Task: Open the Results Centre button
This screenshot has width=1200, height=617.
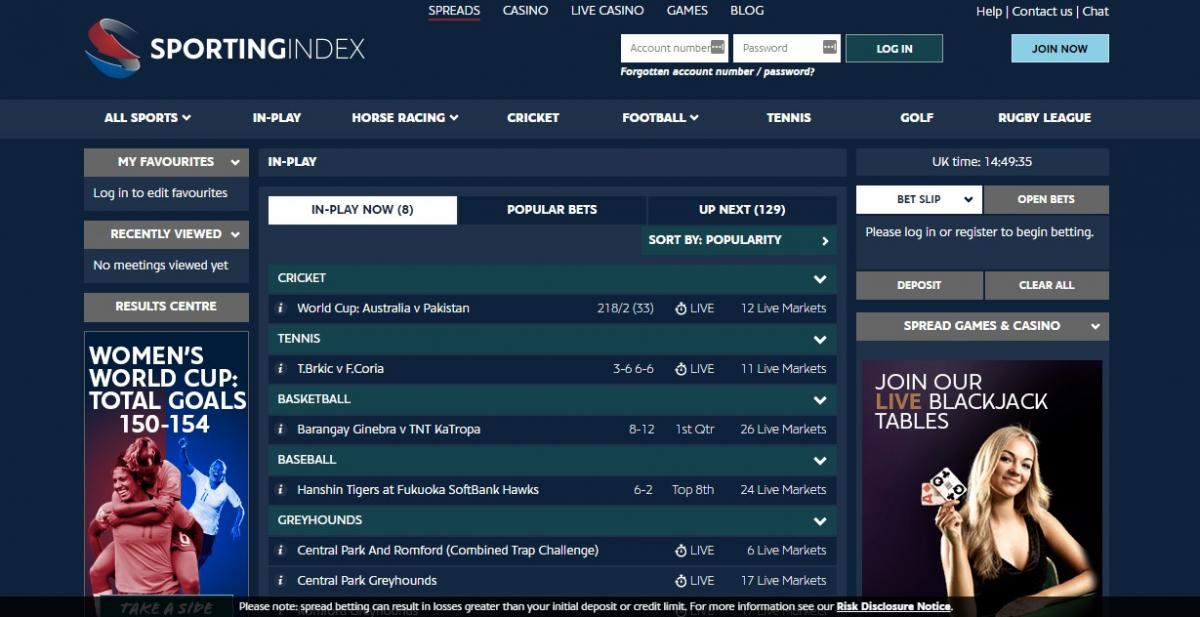Action: click(166, 306)
